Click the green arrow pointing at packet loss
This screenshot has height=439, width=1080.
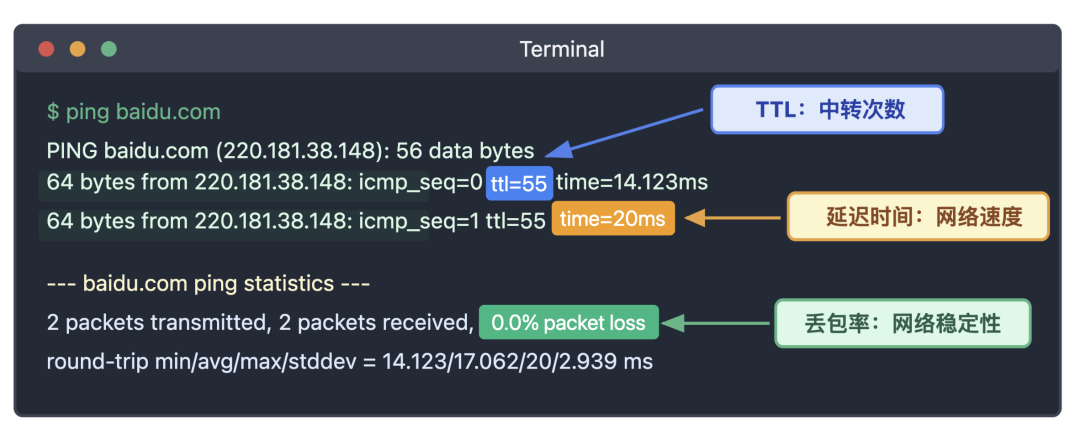719,323
